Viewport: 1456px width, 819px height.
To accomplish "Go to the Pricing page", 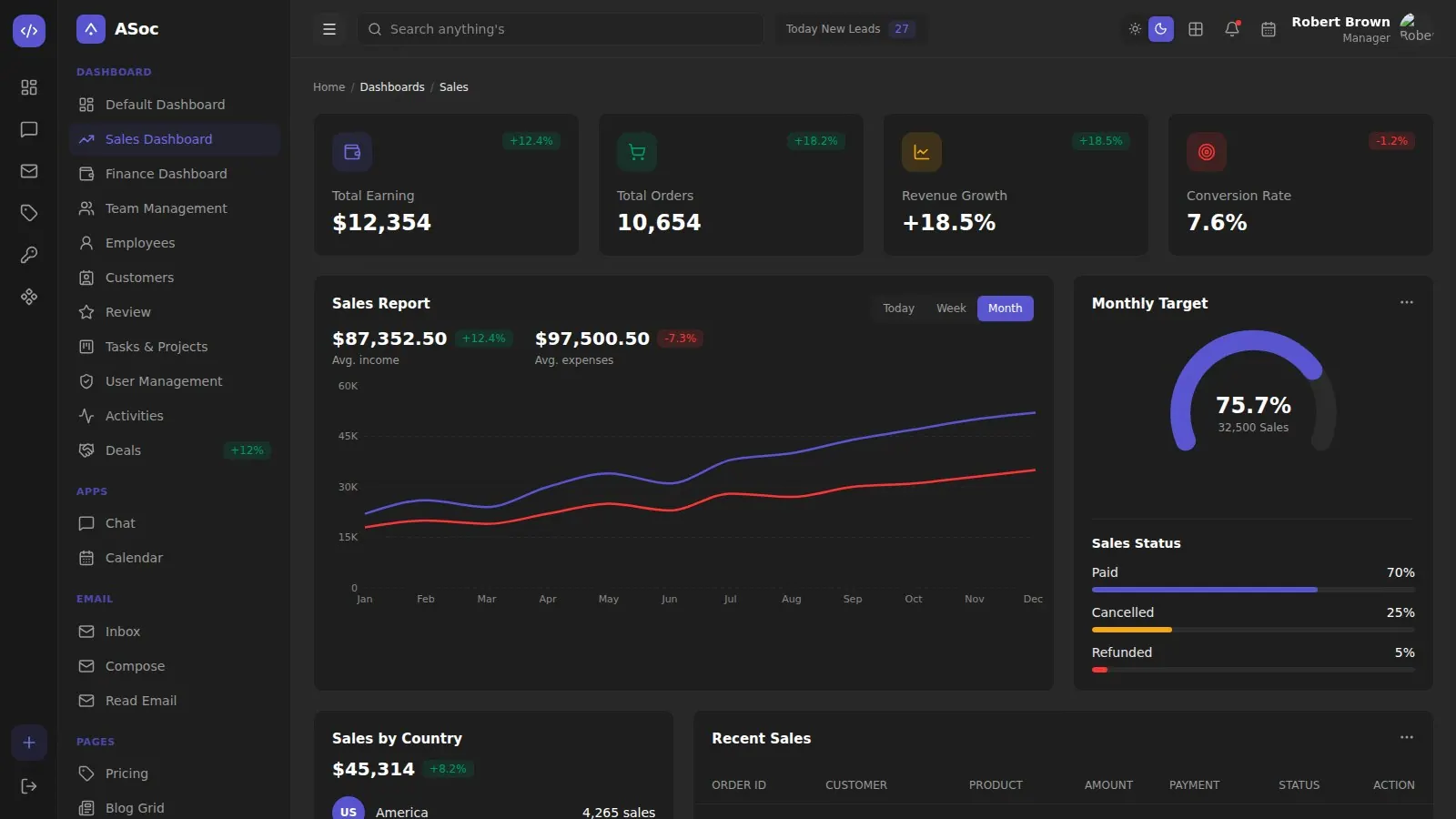I will point(174,773).
